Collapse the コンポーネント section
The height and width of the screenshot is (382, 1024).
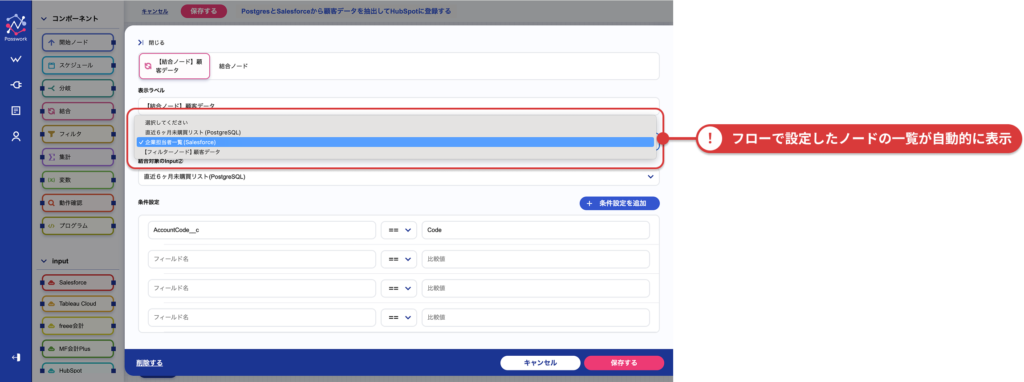point(69,19)
